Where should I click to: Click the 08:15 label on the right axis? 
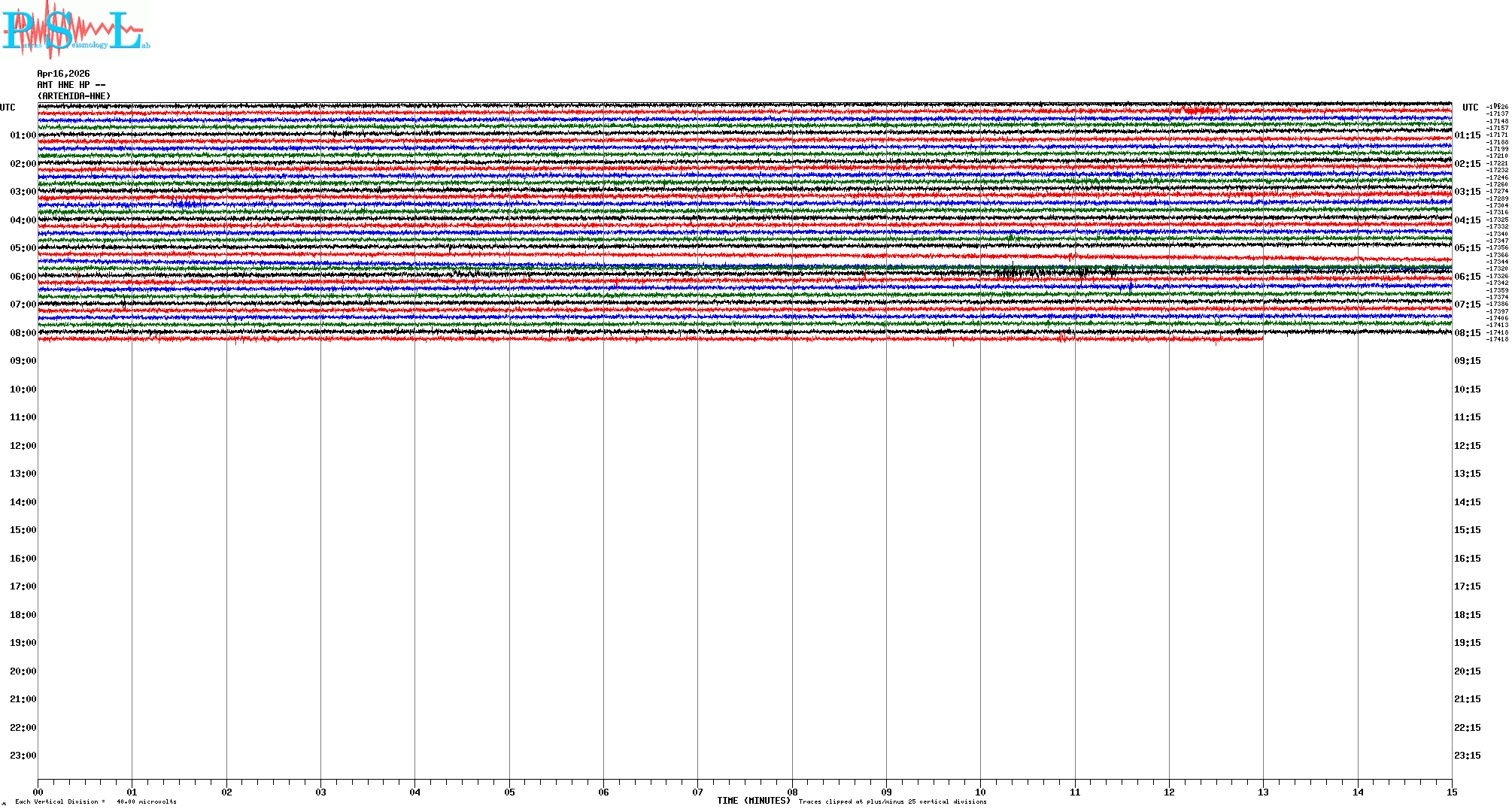[x=1467, y=333]
